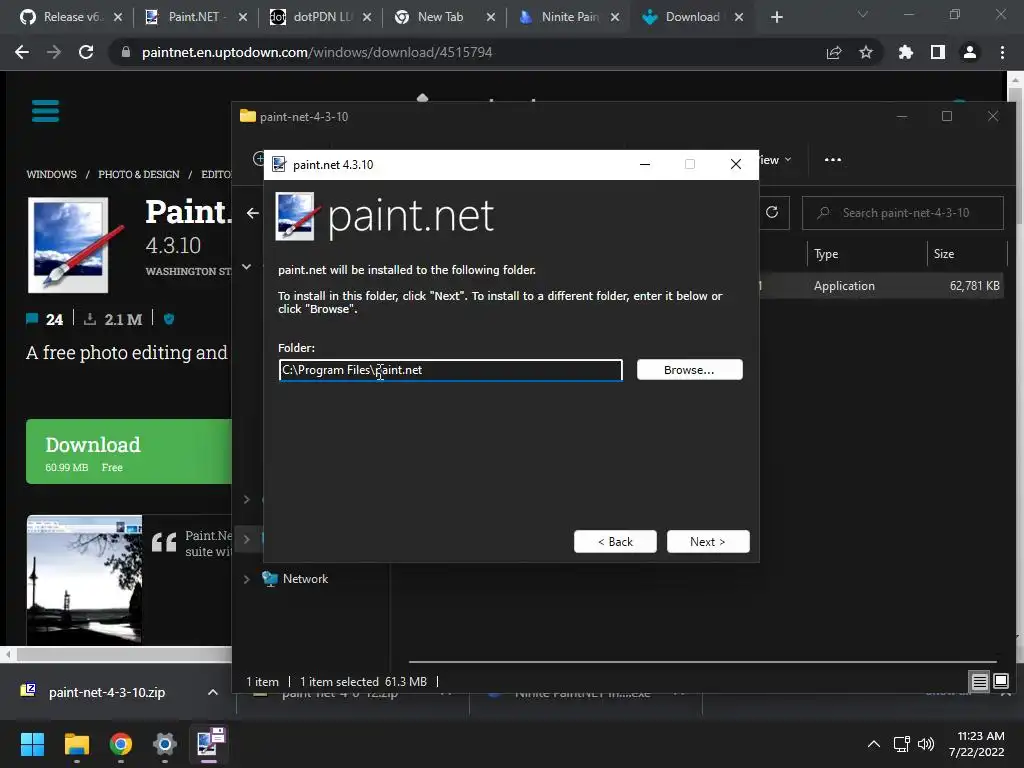Click the Next button in installer

(x=708, y=541)
